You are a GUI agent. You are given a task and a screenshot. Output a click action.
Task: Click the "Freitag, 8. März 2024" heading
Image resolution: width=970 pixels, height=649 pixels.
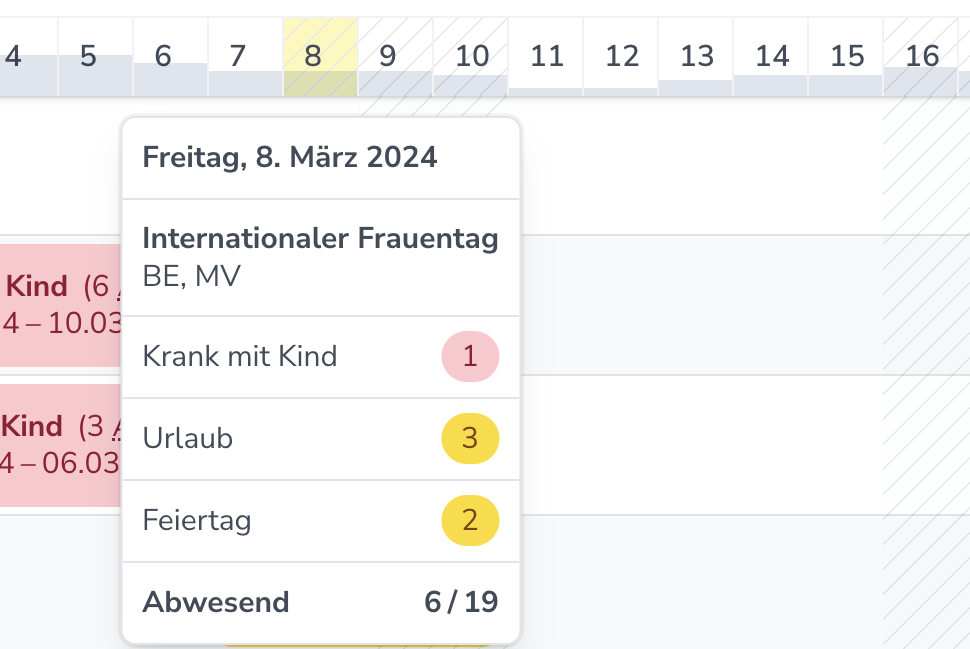pos(290,157)
